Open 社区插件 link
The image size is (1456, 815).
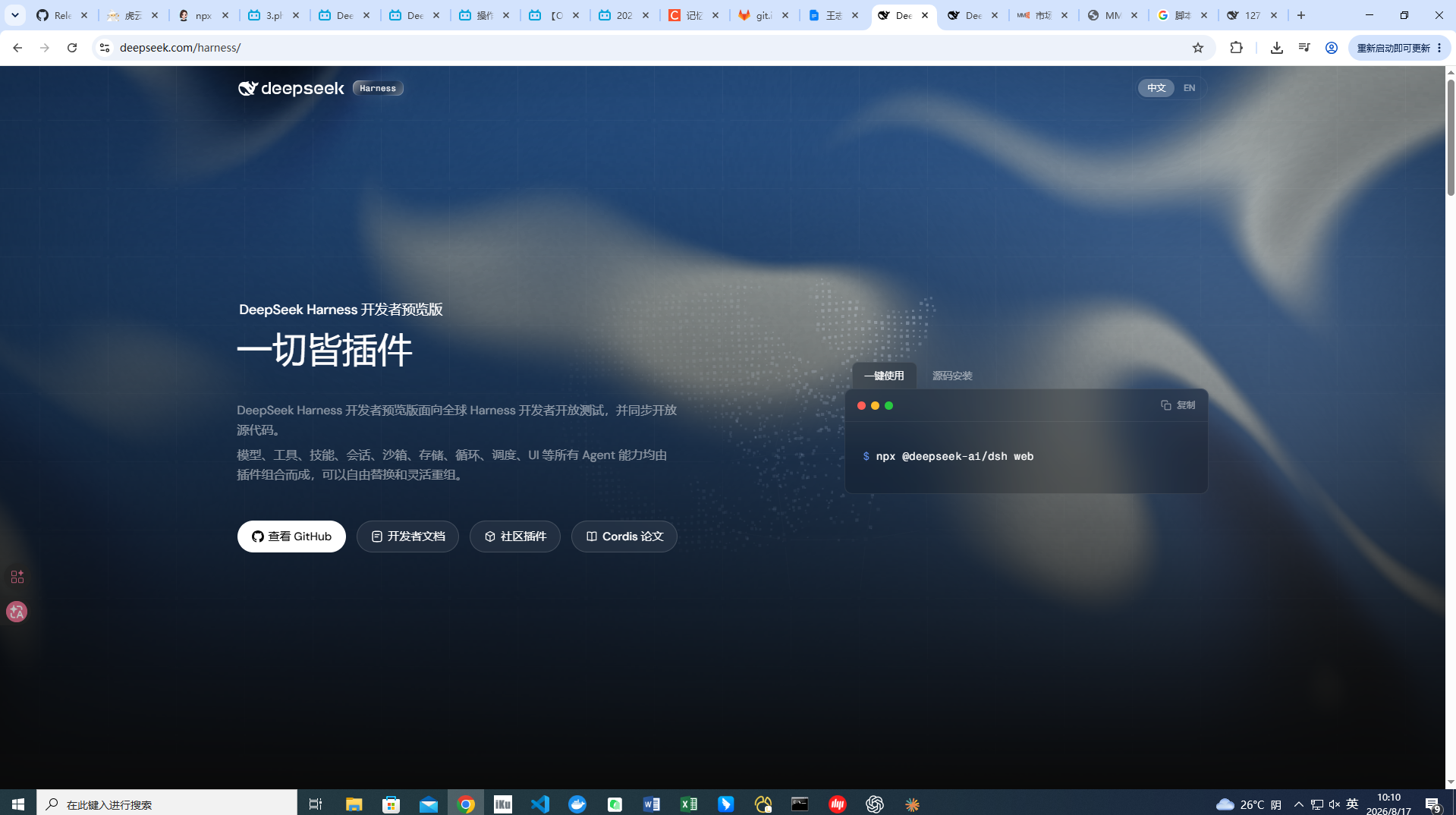click(x=515, y=537)
